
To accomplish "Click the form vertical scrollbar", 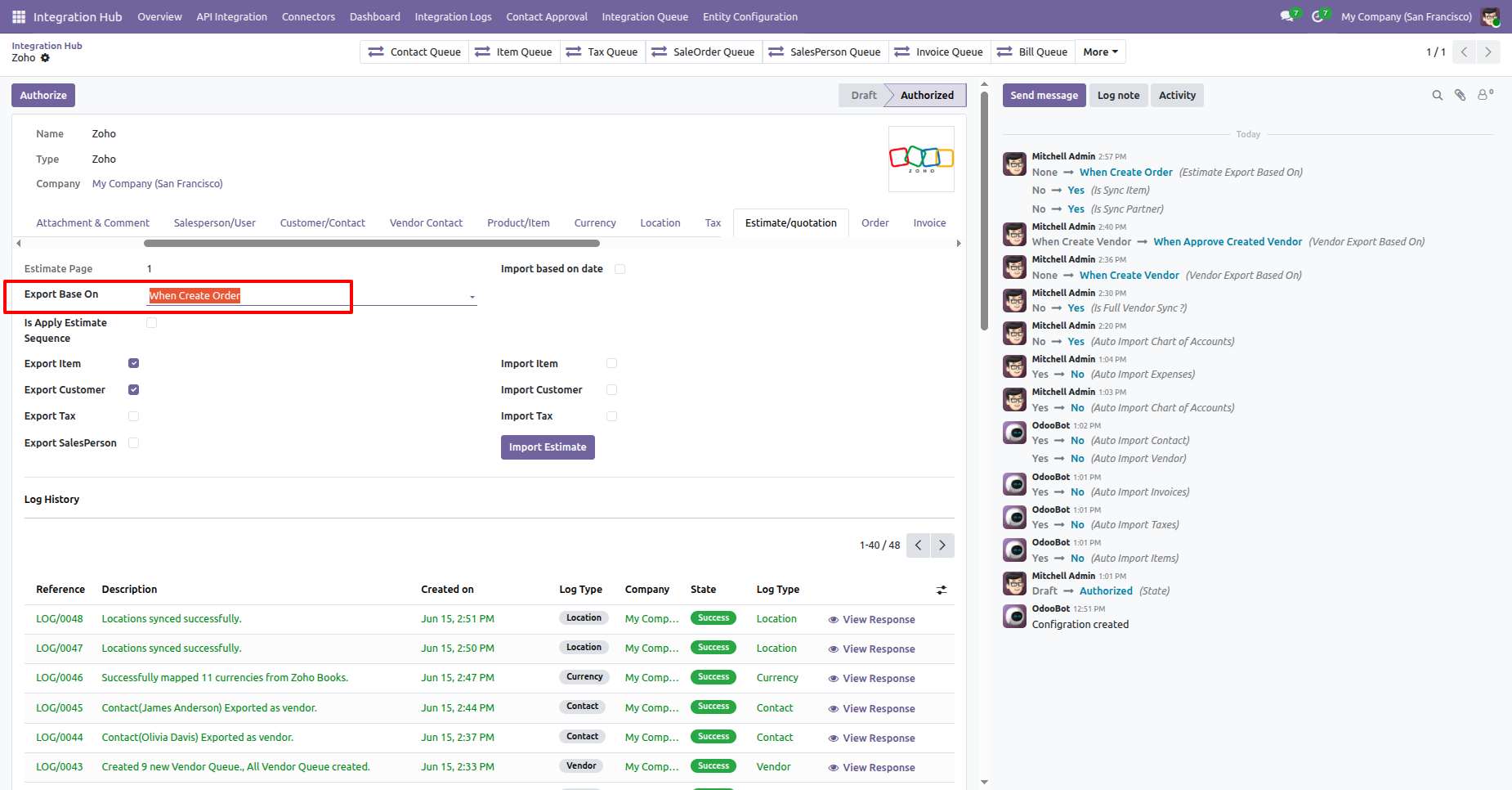I will (x=984, y=210).
